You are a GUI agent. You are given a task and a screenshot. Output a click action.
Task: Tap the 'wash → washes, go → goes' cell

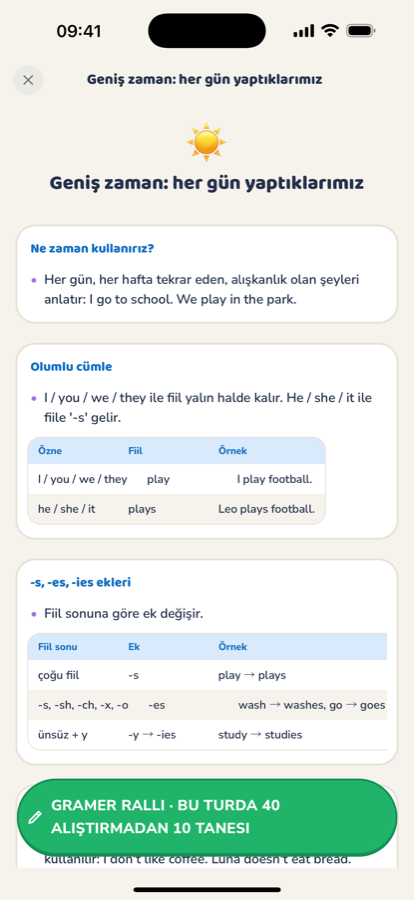click(x=312, y=705)
